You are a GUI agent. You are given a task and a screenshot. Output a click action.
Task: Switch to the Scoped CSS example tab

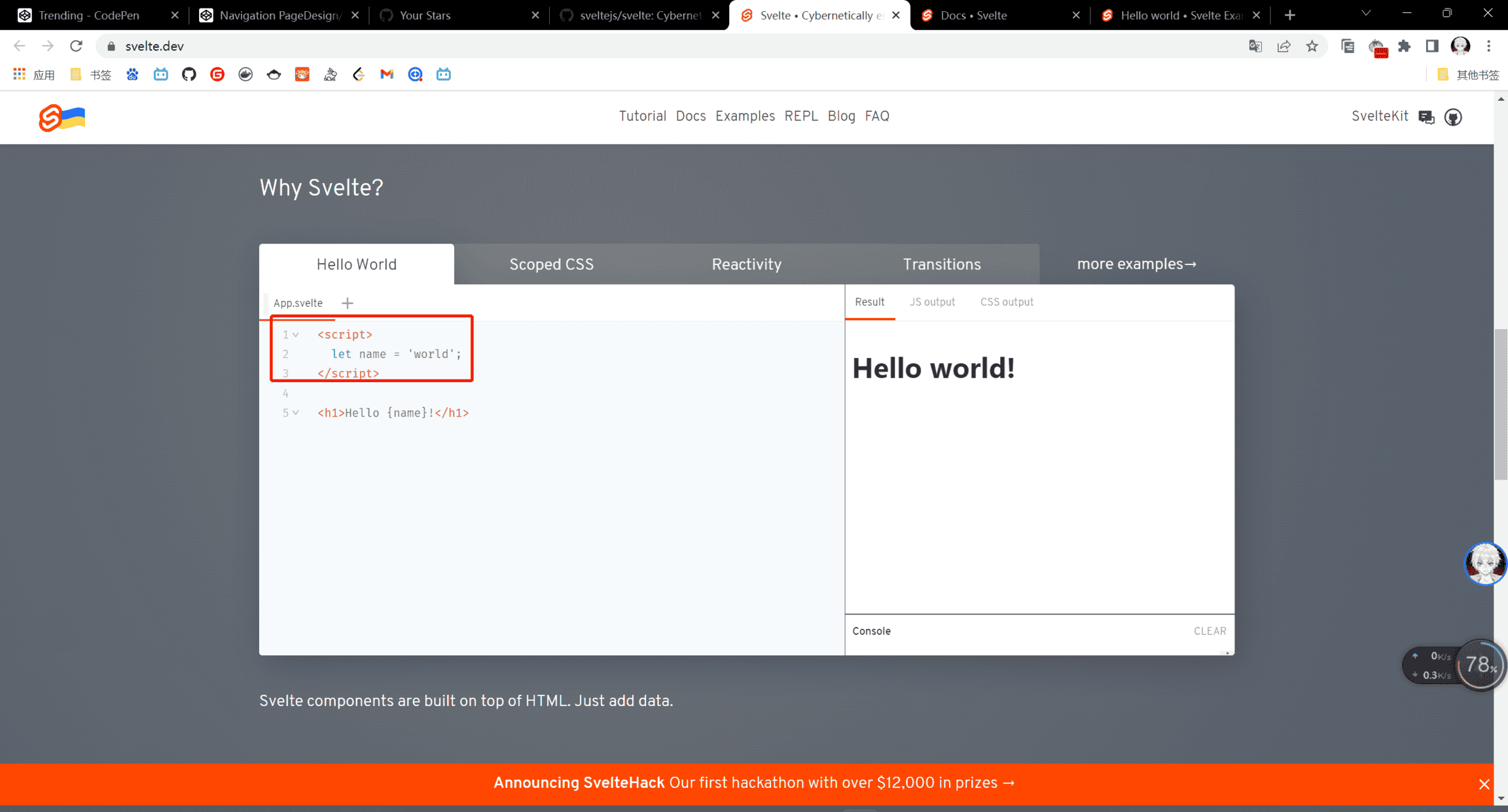[x=551, y=264]
